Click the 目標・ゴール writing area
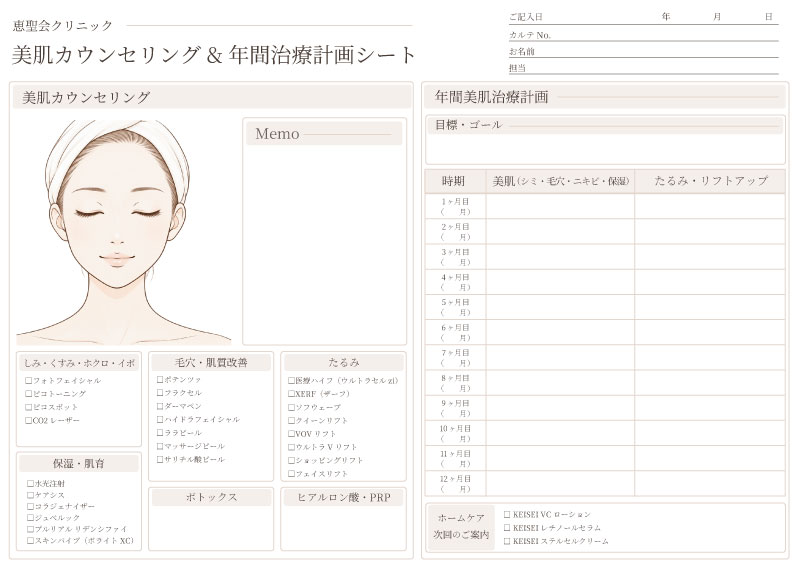 605,149
